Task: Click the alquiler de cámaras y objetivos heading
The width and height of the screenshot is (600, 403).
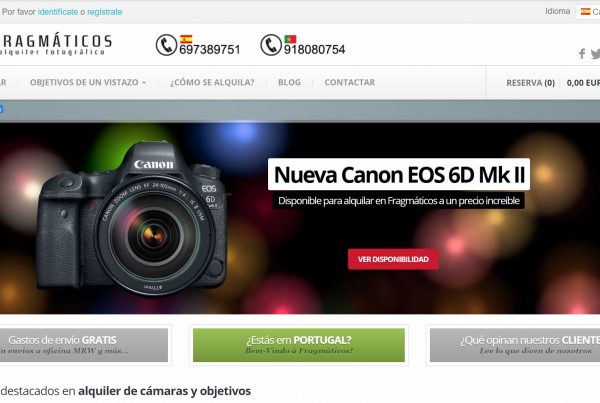Action: point(165,391)
